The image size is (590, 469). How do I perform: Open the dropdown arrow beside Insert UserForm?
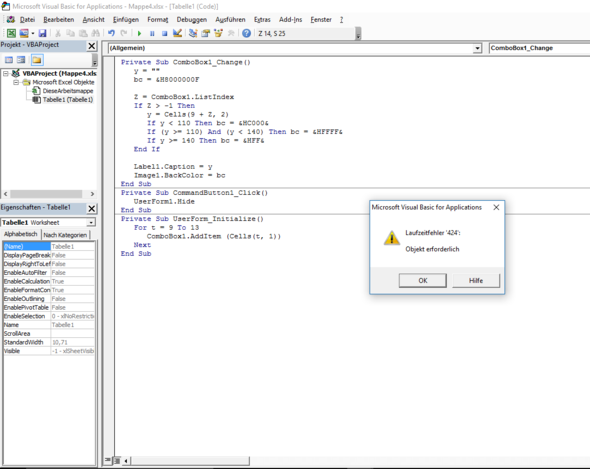(33, 34)
